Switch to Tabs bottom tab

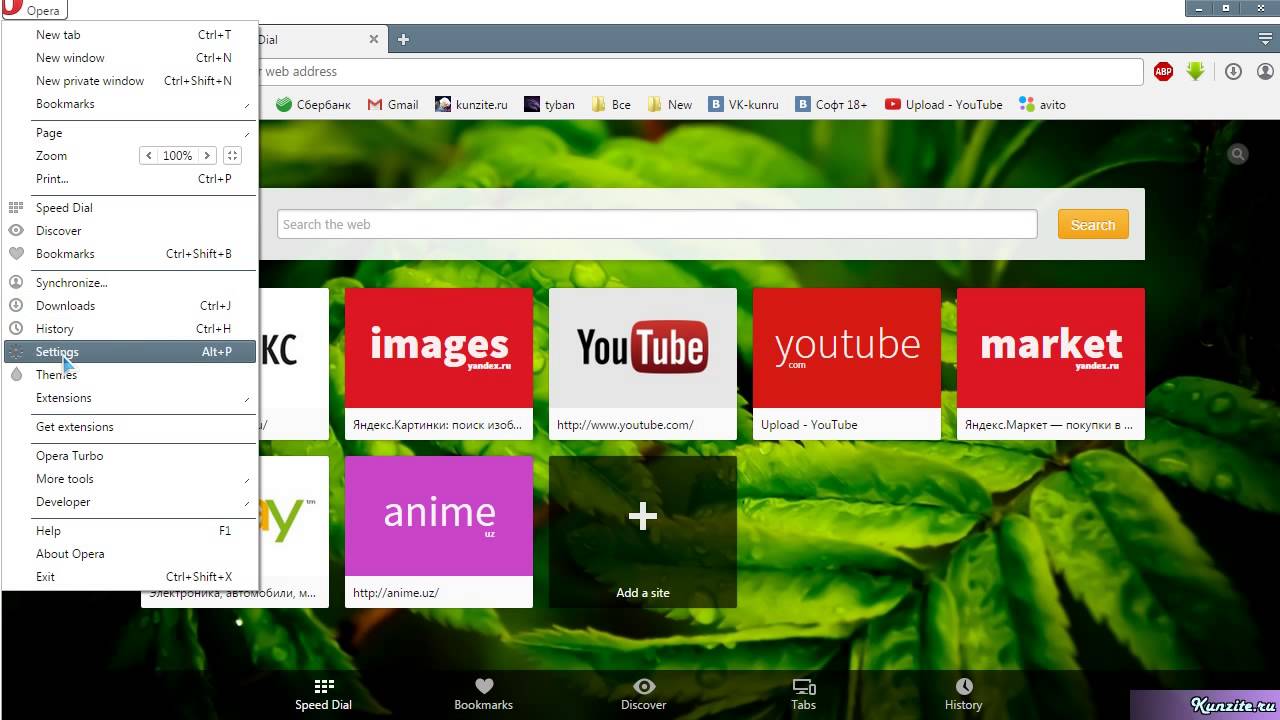coord(804,695)
